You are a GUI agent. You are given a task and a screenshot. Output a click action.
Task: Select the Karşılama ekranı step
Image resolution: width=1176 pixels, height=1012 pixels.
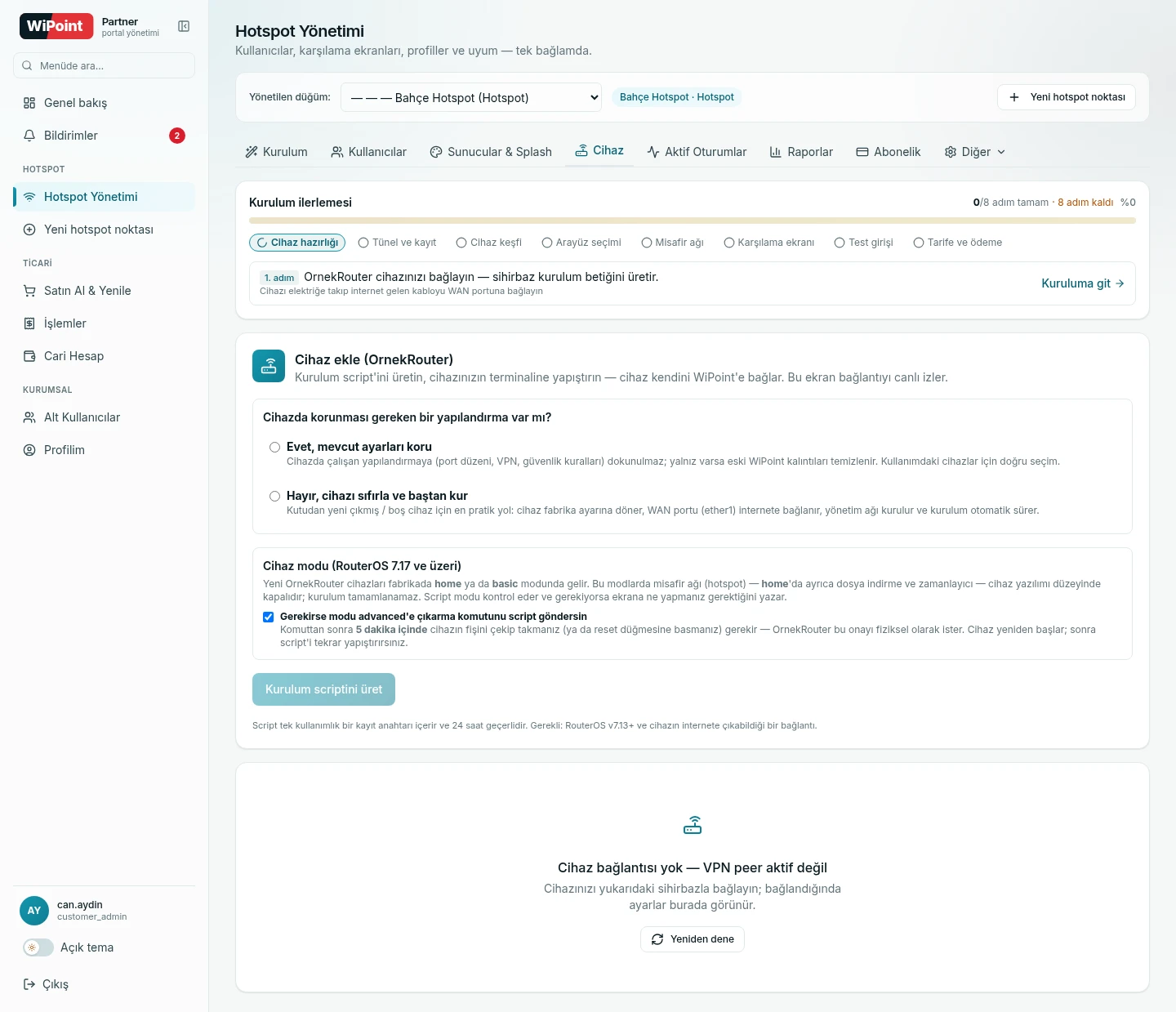(x=768, y=243)
